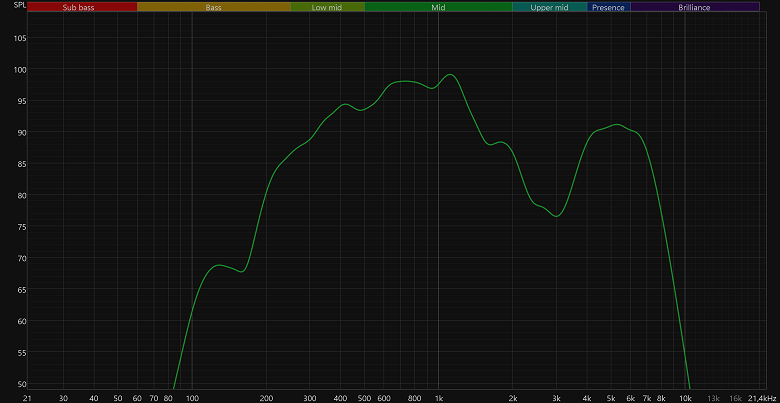Select the Bass frequency band

pos(214,7)
